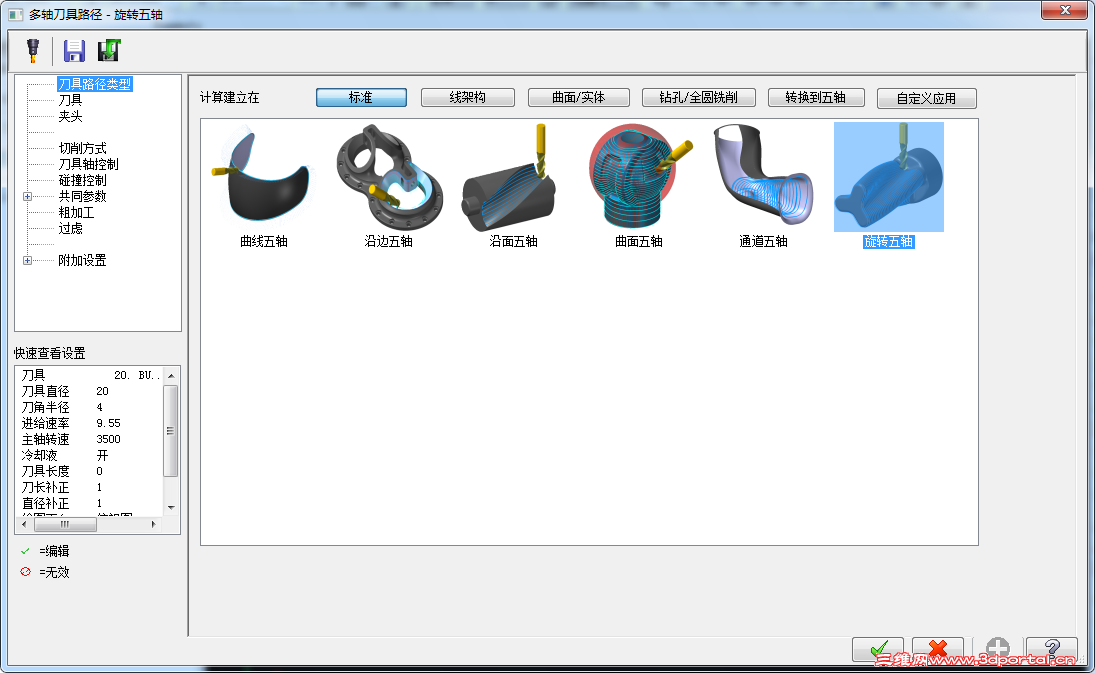
Task: Switch to the 自定义应用 tab
Action: coord(926,98)
